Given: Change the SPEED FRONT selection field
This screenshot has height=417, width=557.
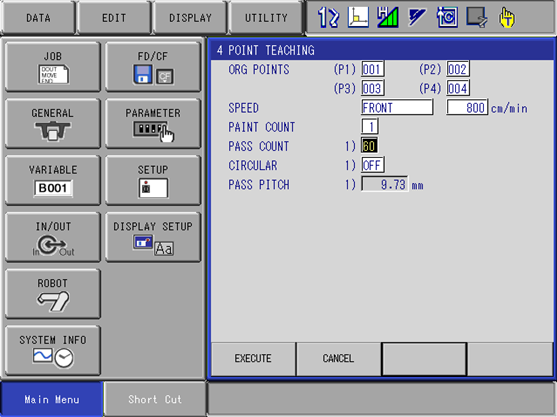Looking at the screenshot, I should [397, 107].
